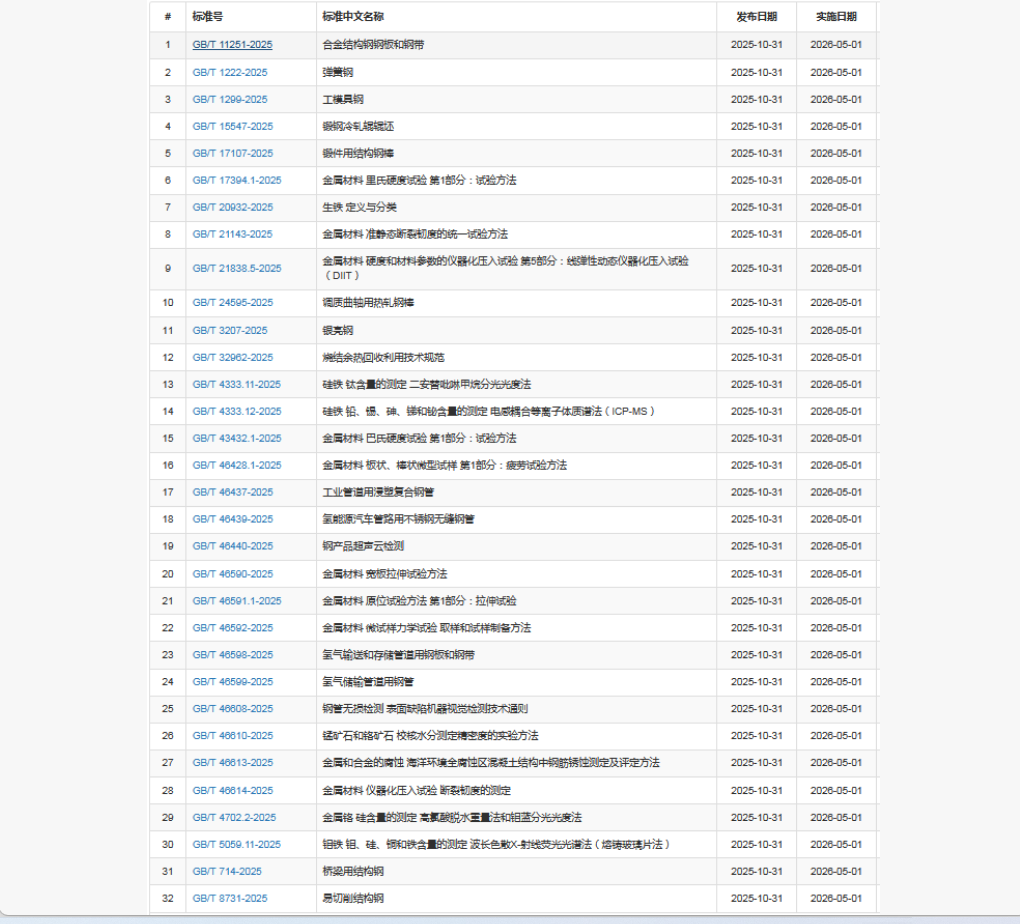Screen dimensions: 1020x924
Task: Open the GB/T 46613-2025 standard
Action: (x=232, y=763)
